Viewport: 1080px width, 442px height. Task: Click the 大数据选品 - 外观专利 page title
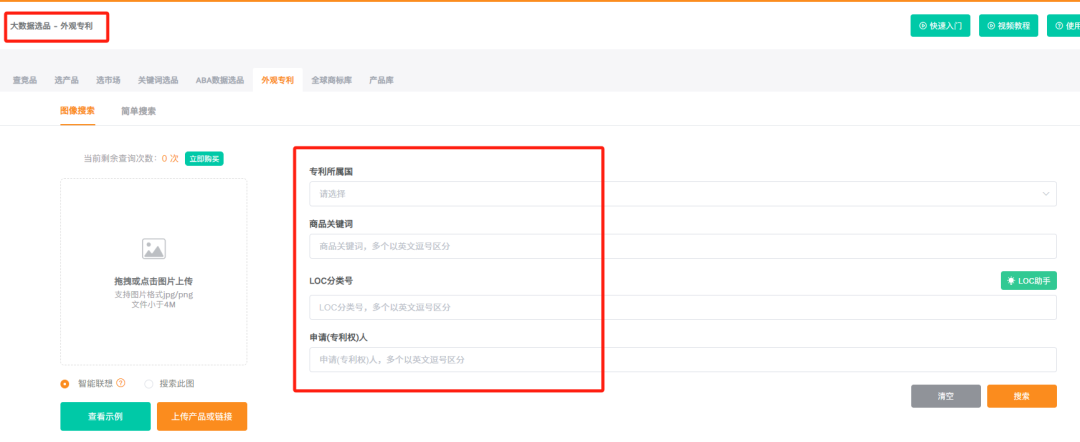pyautogui.click(x=51, y=26)
